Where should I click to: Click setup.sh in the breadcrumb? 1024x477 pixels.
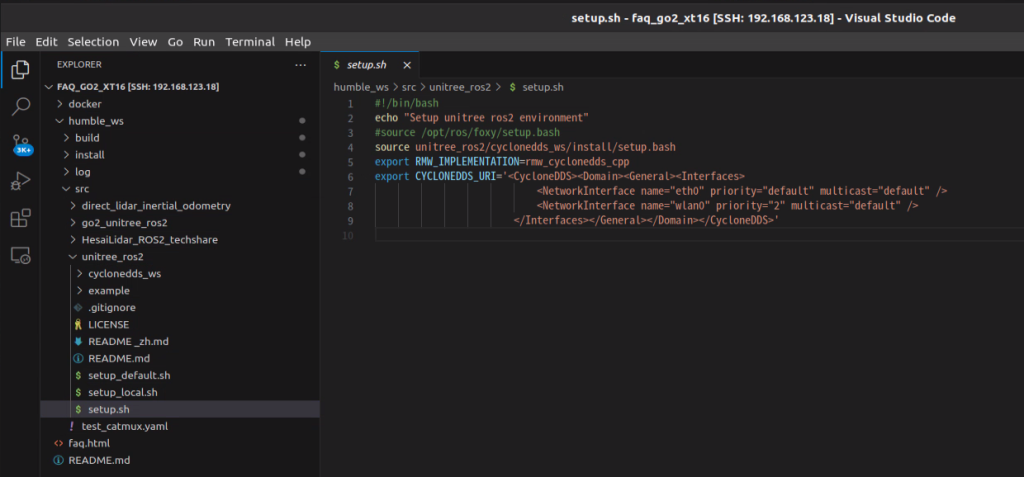coord(543,87)
